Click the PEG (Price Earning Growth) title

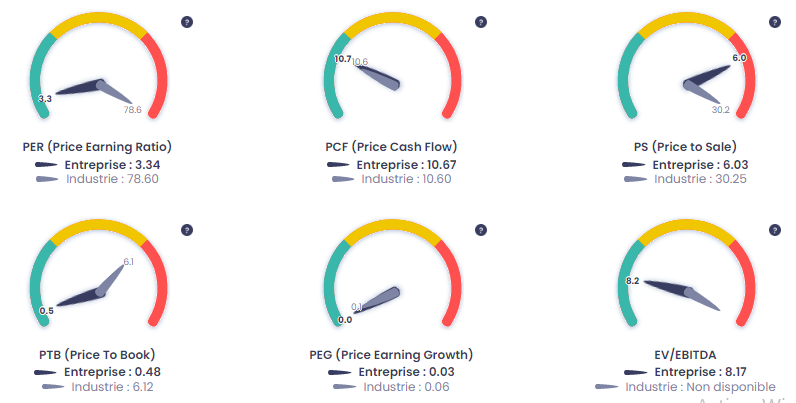coord(391,354)
